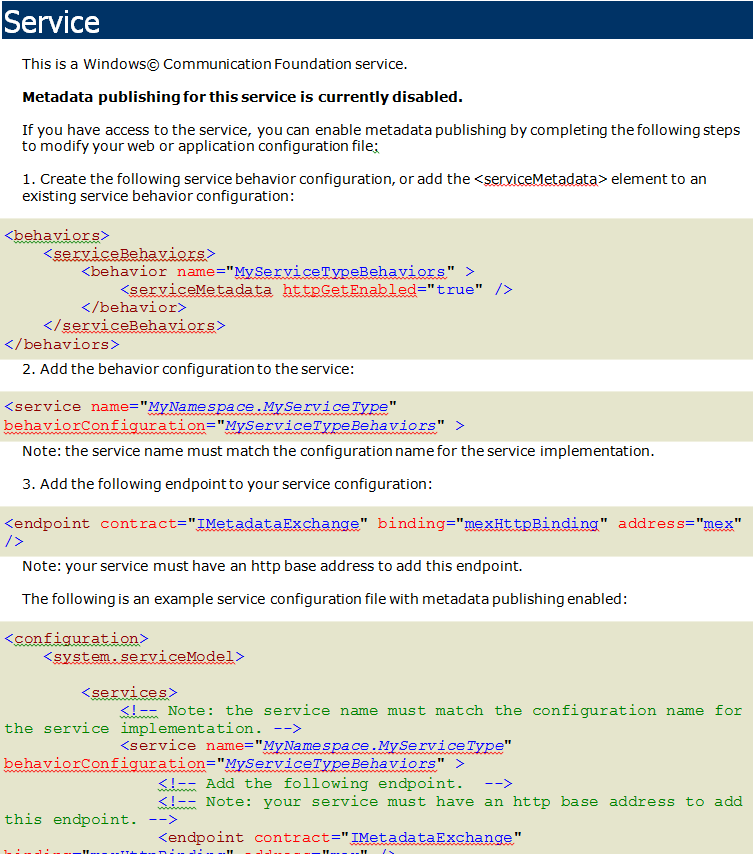Click the closing '</serviceBehaviors>' tag line

pyautogui.click(x=134, y=326)
